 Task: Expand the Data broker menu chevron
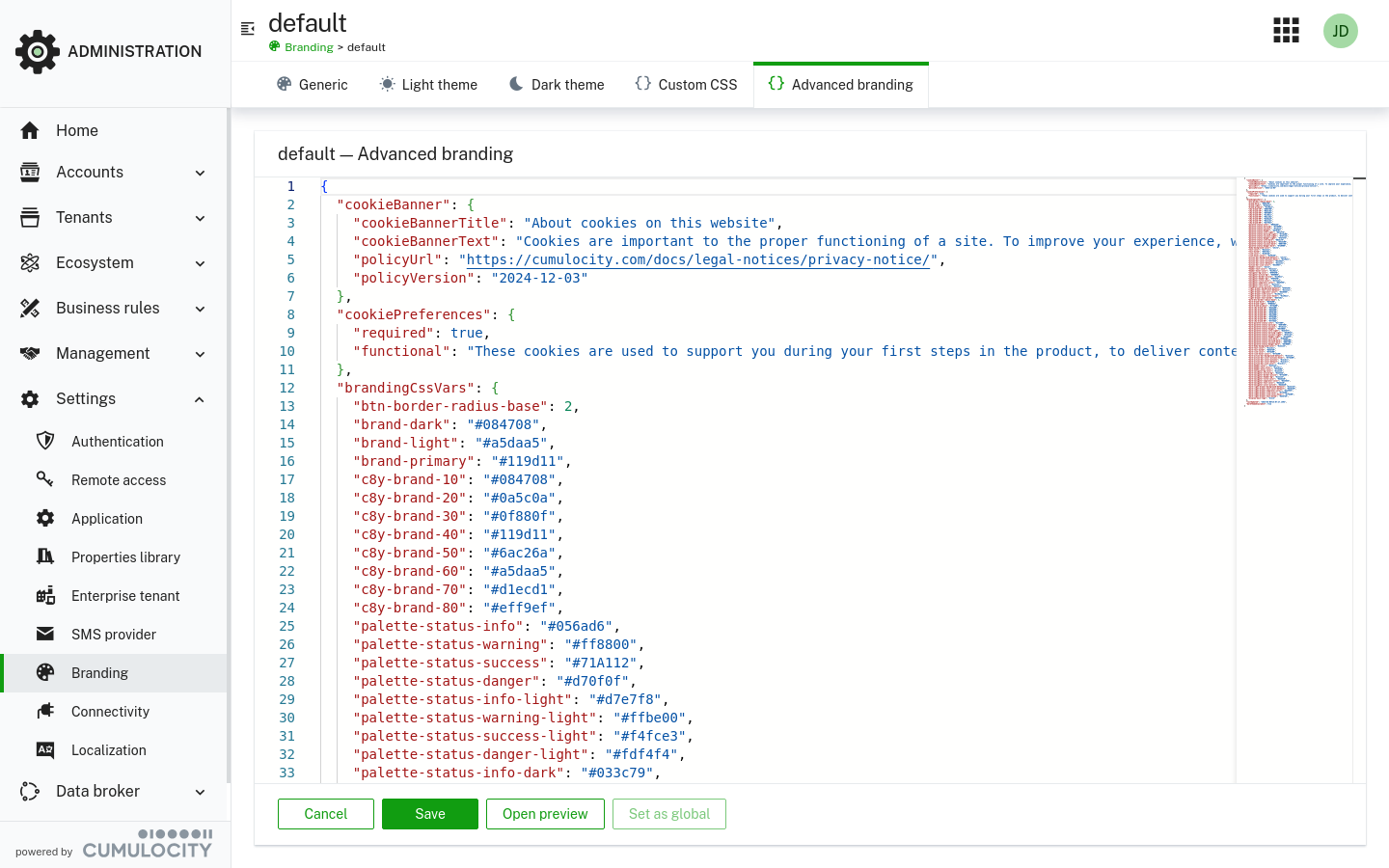(200, 792)
